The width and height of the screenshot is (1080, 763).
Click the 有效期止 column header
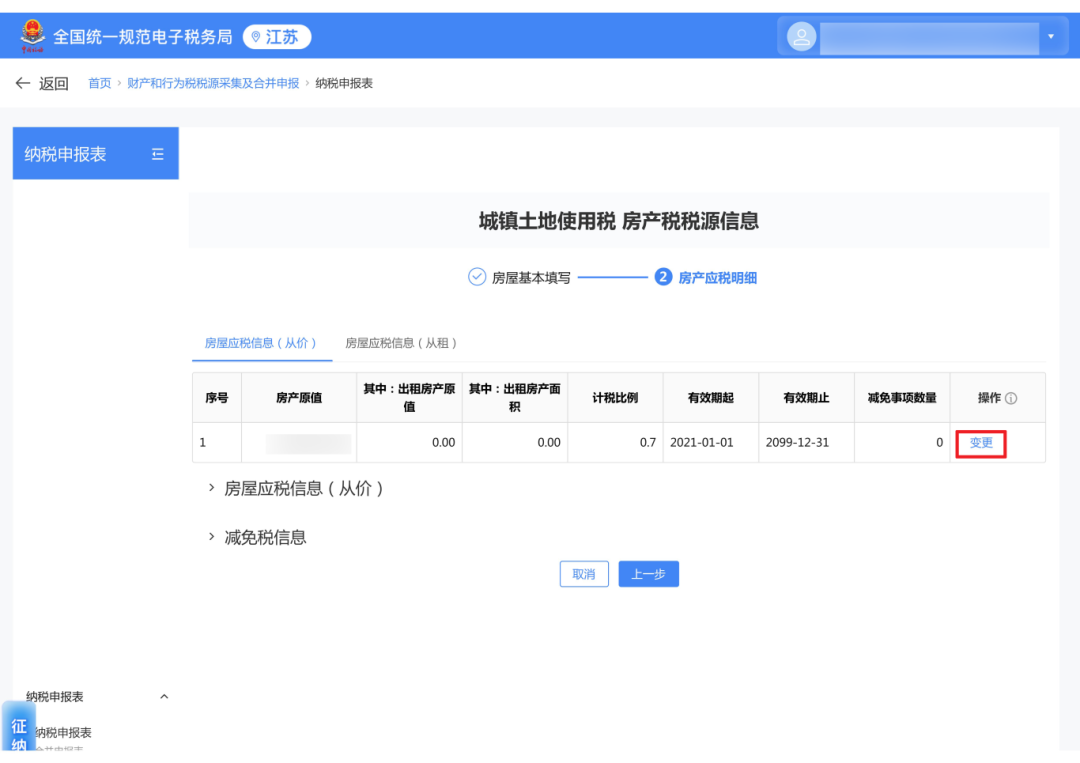807,397
